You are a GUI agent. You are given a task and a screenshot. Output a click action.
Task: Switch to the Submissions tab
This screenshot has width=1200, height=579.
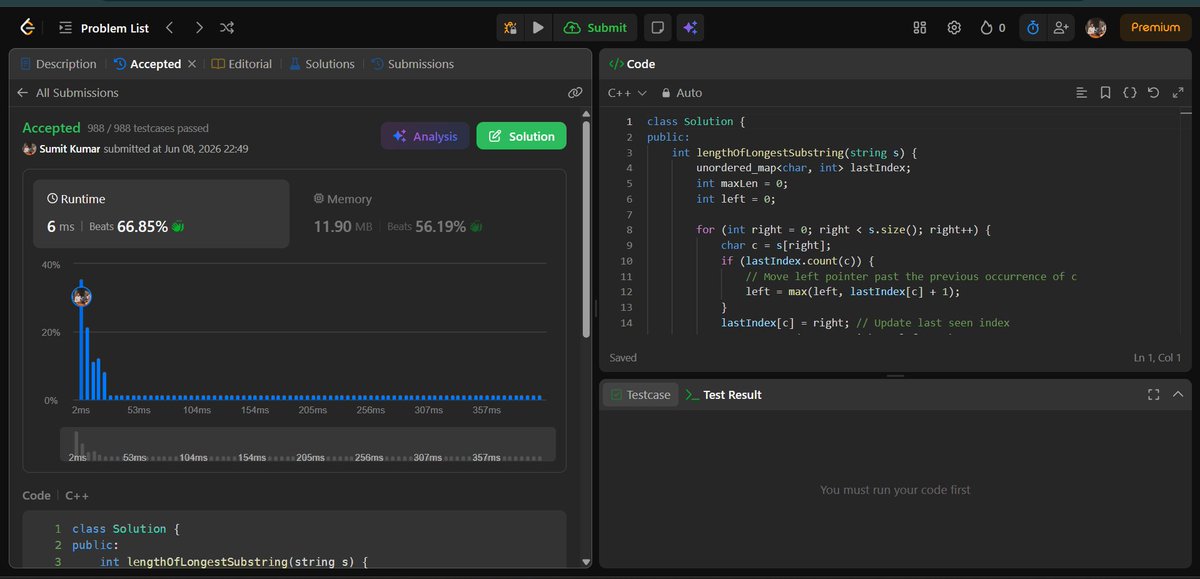[x=412, y=64]
